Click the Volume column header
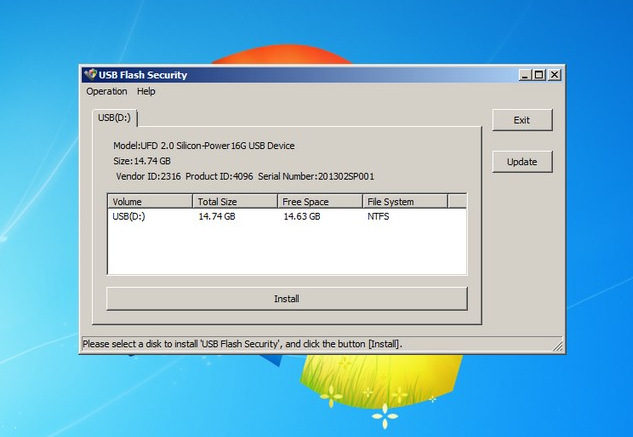The height and width of the screenshot is (437, 633). click(x=150, y=201)
